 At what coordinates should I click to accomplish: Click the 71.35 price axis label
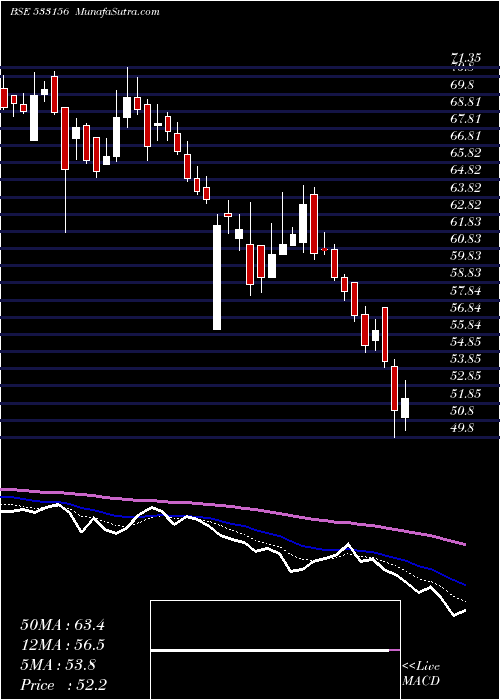click(x=466, y=58)
